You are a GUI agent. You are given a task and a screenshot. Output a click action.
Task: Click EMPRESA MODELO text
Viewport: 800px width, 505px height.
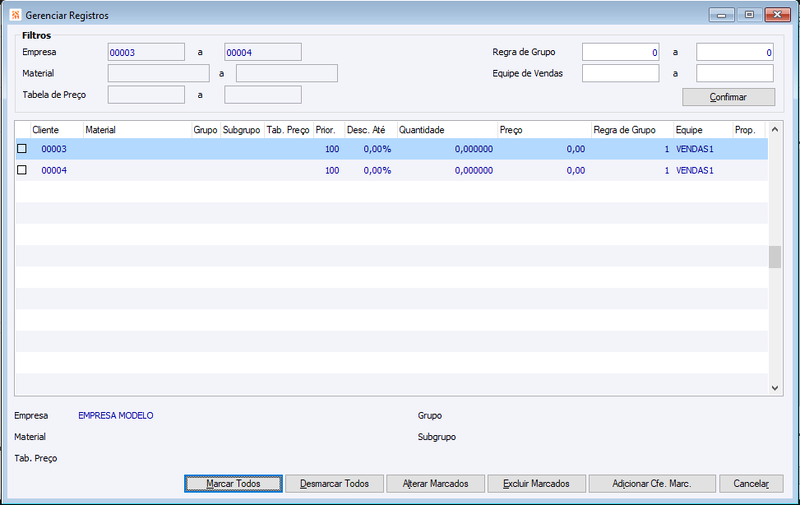116,416
